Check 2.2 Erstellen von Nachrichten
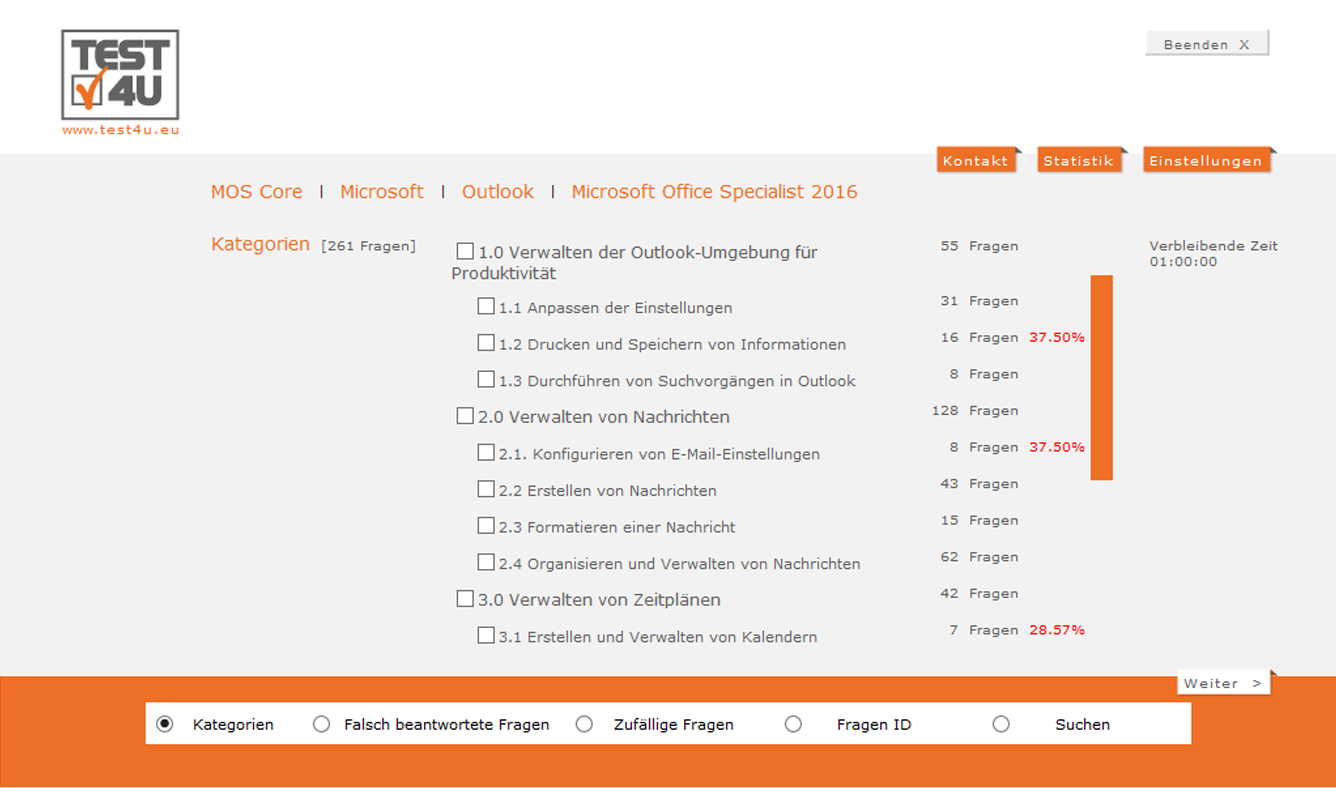Viewport: 1336px width, 788px height. point(486,489)
